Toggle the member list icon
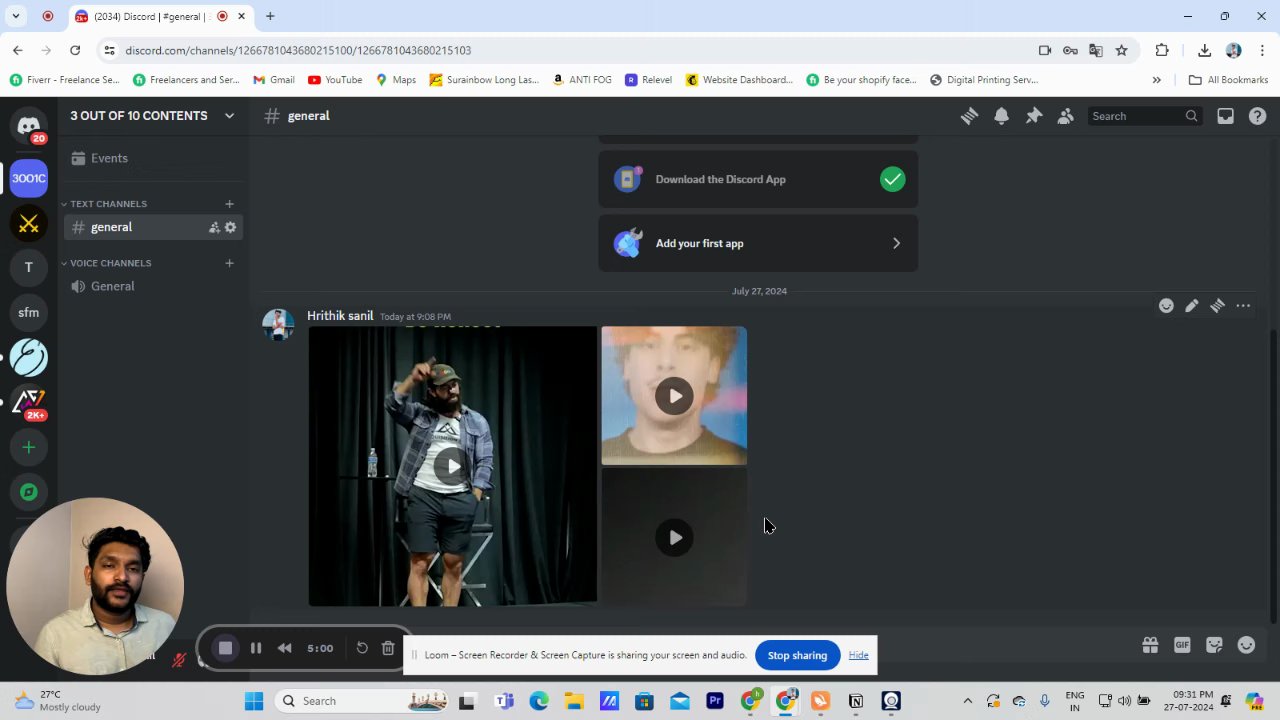Viewport: 1280px width, 720px height. click(1066, 116)
